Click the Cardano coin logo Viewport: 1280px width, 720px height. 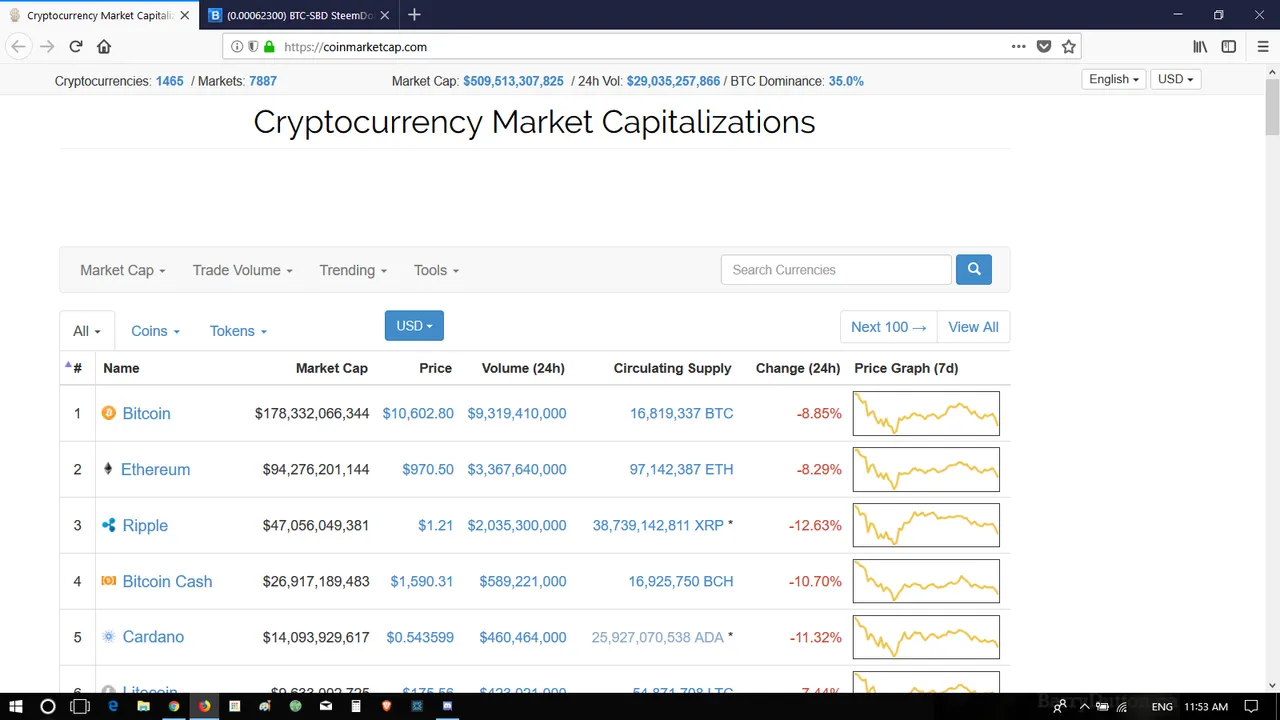[109, 637]
